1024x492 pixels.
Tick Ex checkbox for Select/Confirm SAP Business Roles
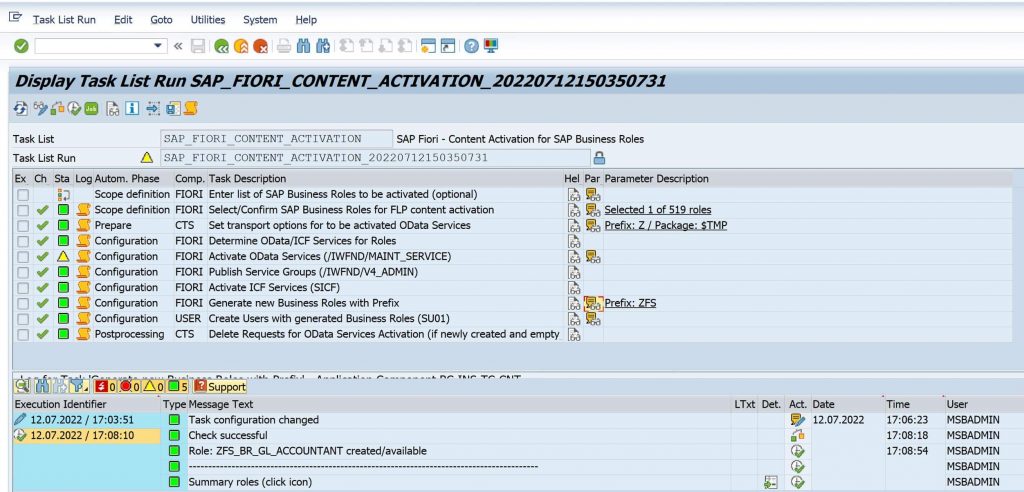(23, 210)
